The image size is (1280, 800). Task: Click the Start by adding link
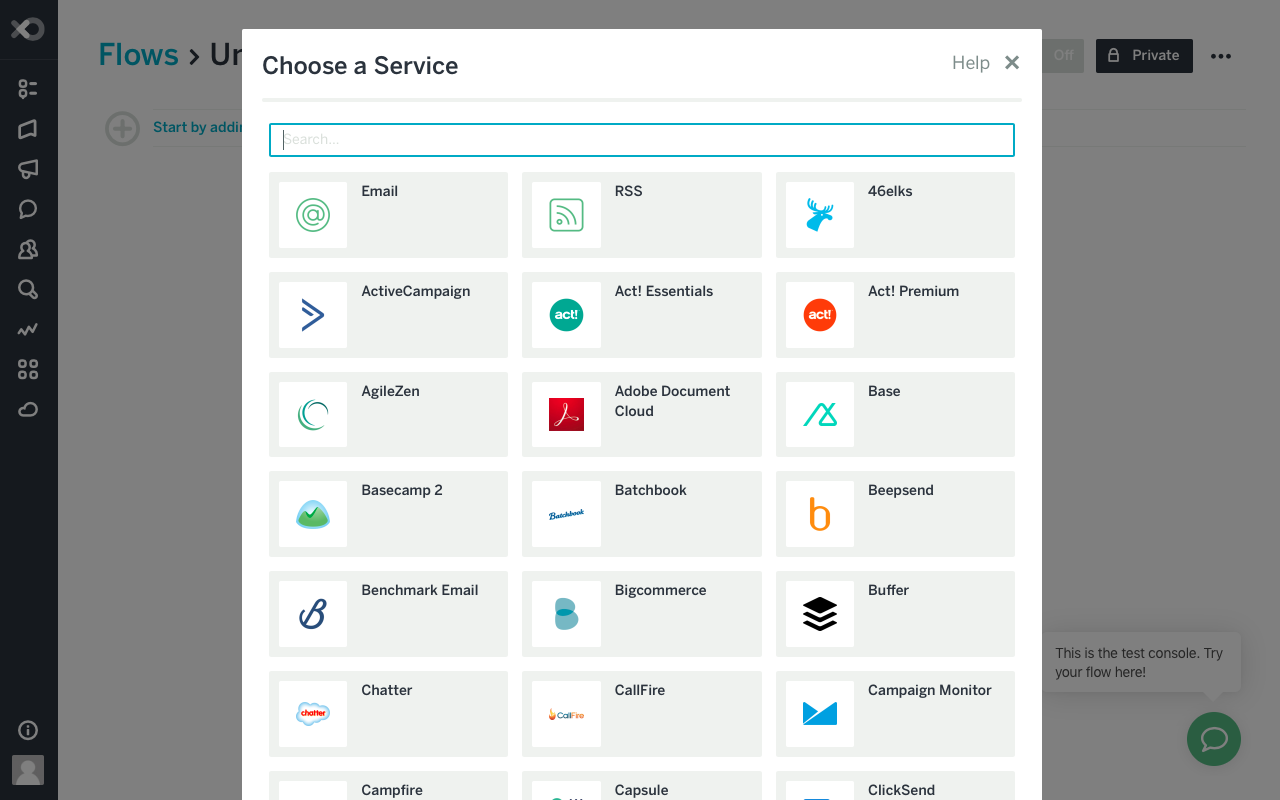coord(198,127)
